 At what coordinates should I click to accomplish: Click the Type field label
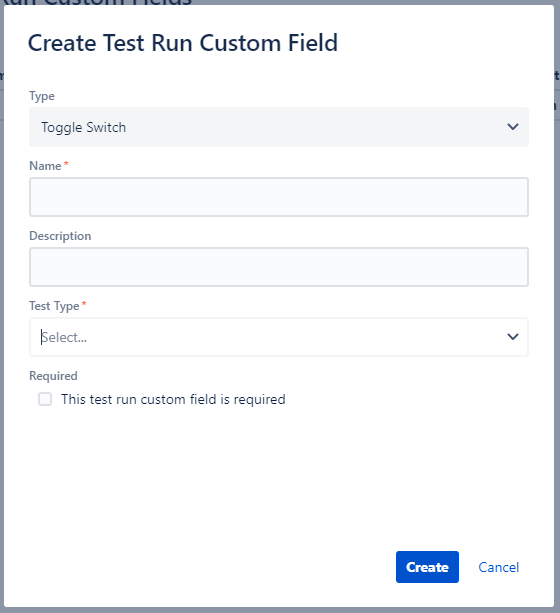point(42,96)
